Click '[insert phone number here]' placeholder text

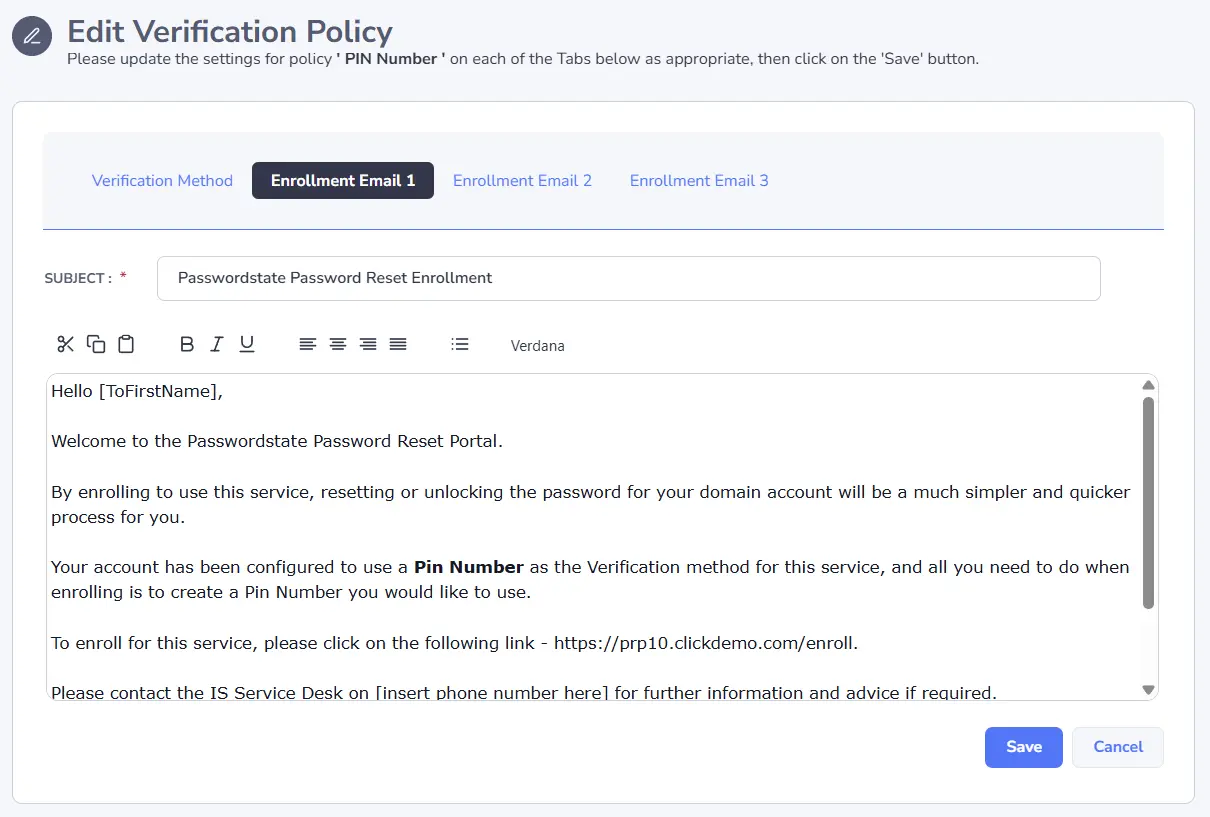492,692
